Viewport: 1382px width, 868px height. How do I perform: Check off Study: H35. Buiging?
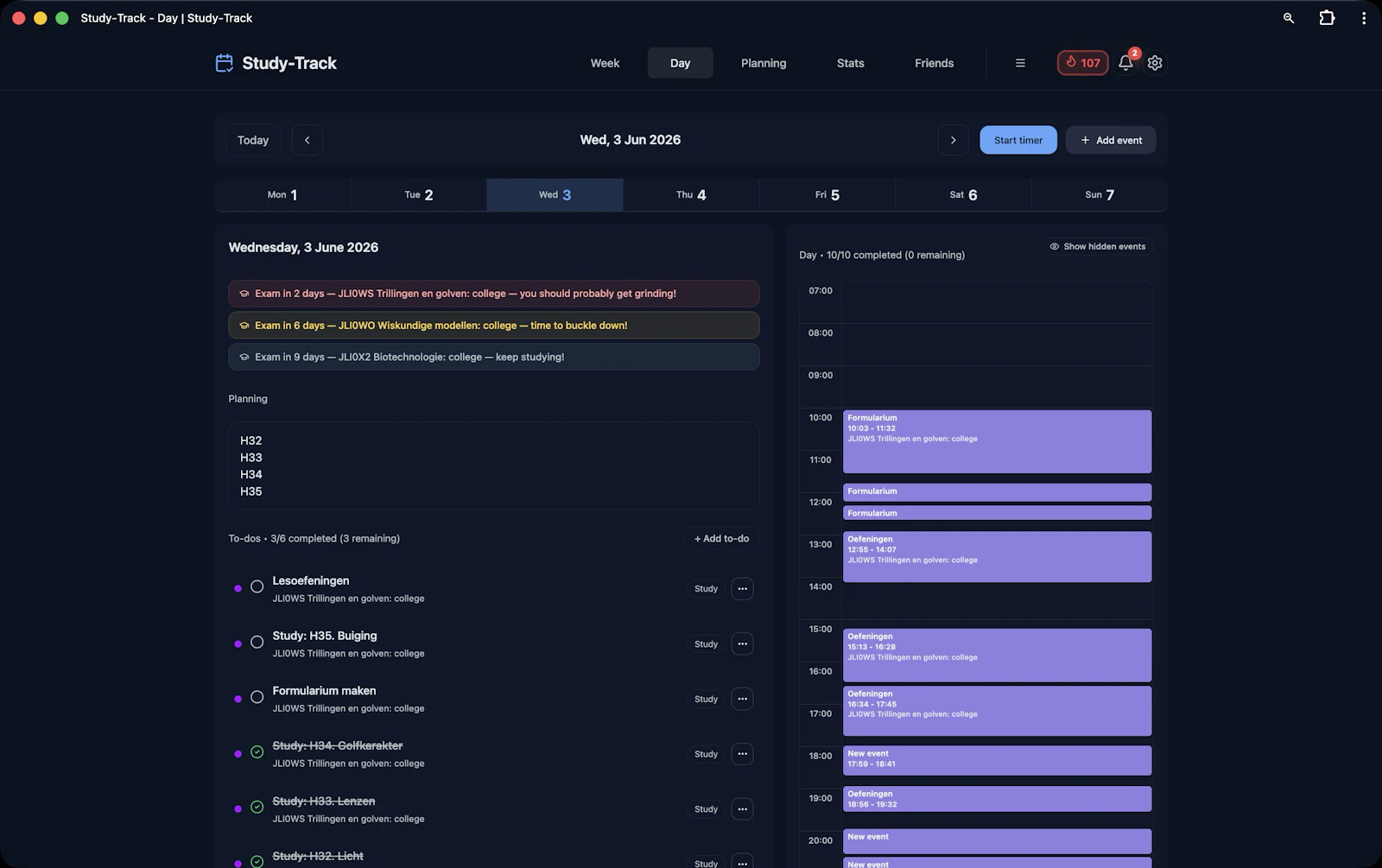257,643
